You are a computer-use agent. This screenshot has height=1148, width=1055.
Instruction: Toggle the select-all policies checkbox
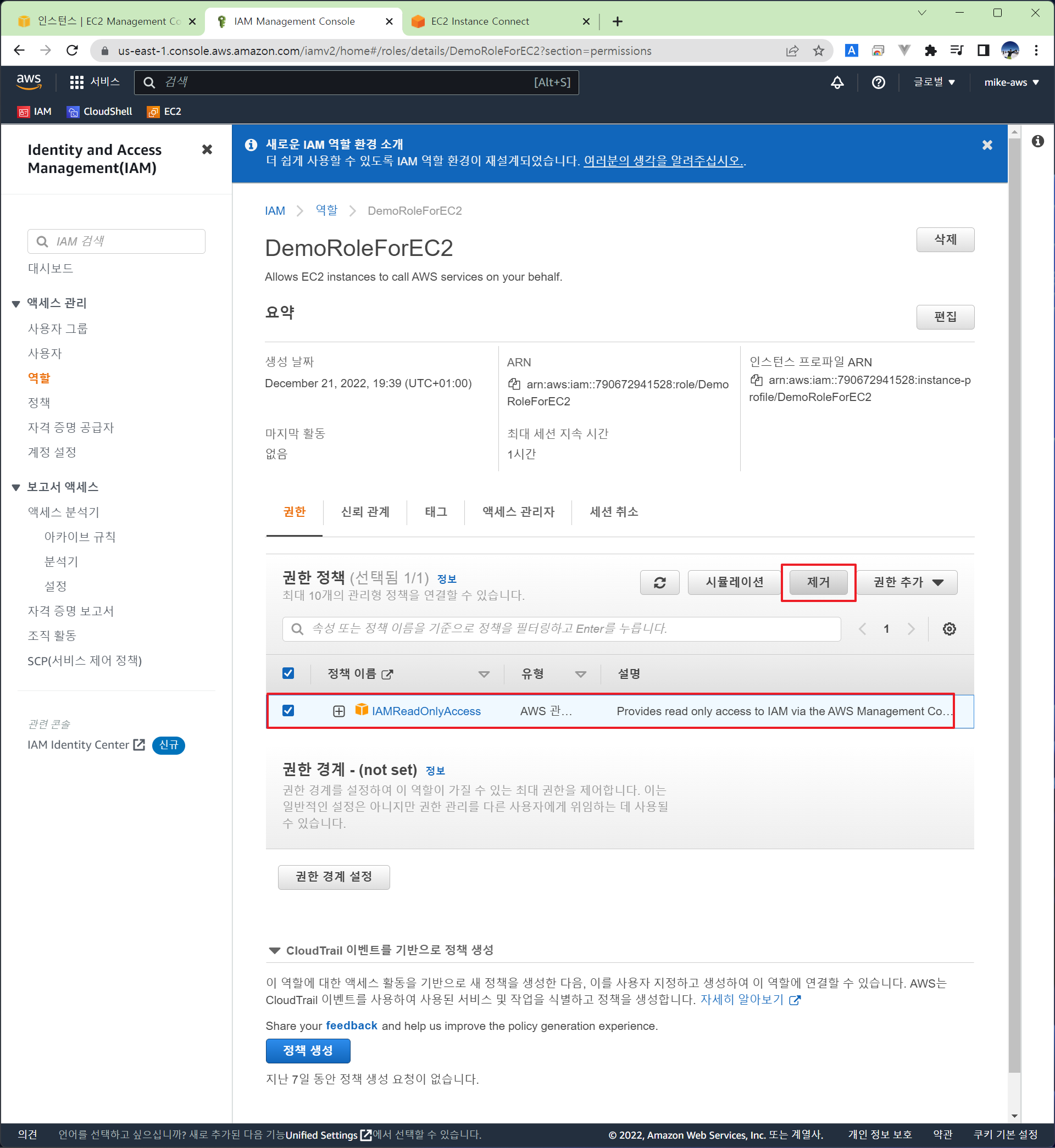[288, 673]
